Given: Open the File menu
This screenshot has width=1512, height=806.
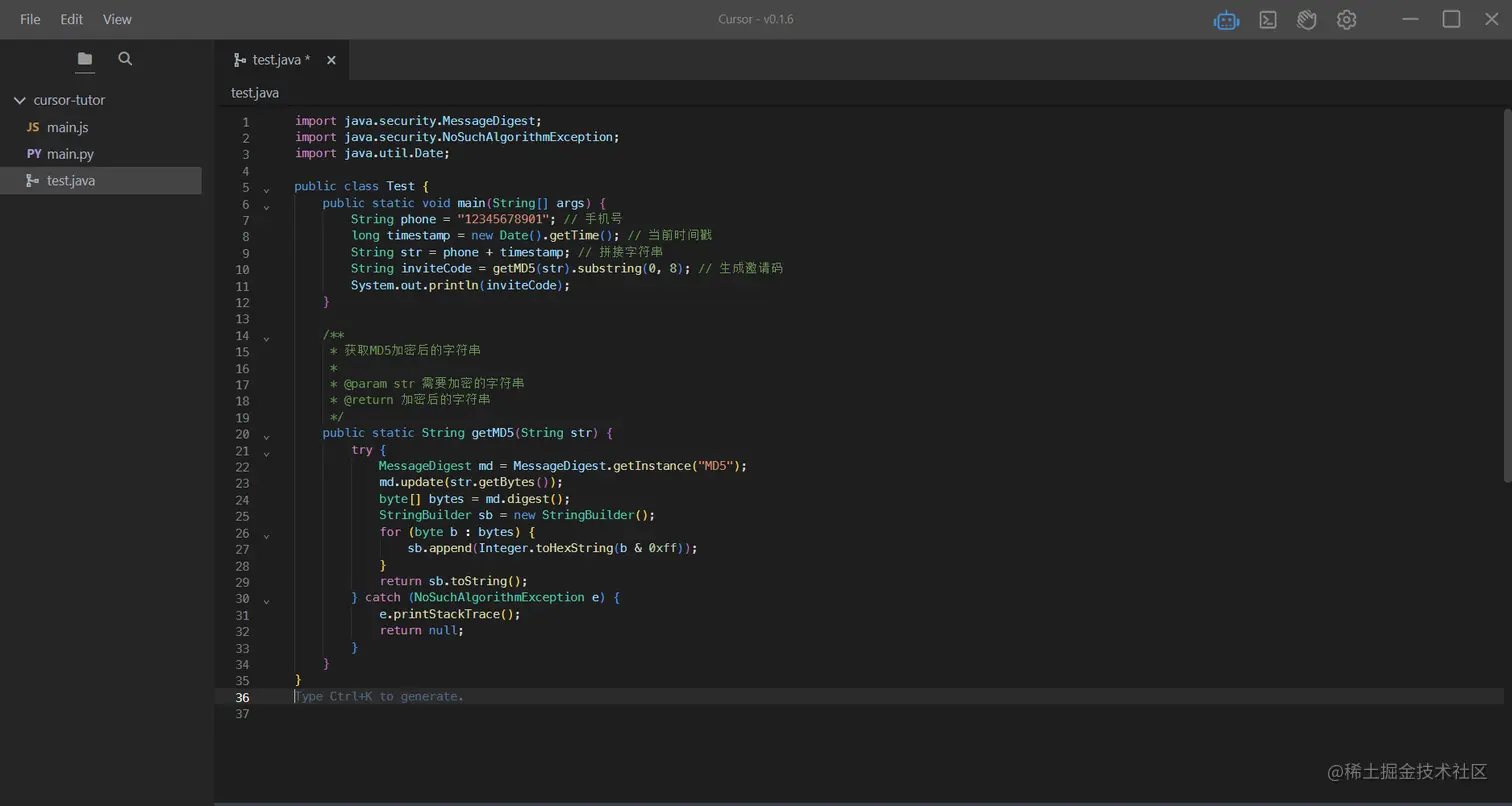Looking at the screenshot, I should tap(30, 19).
